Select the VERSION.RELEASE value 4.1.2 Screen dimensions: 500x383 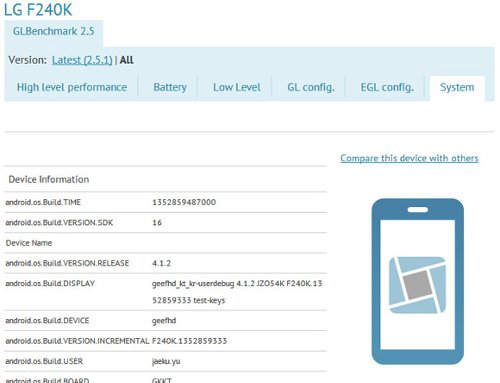click(x=161, y=263)
